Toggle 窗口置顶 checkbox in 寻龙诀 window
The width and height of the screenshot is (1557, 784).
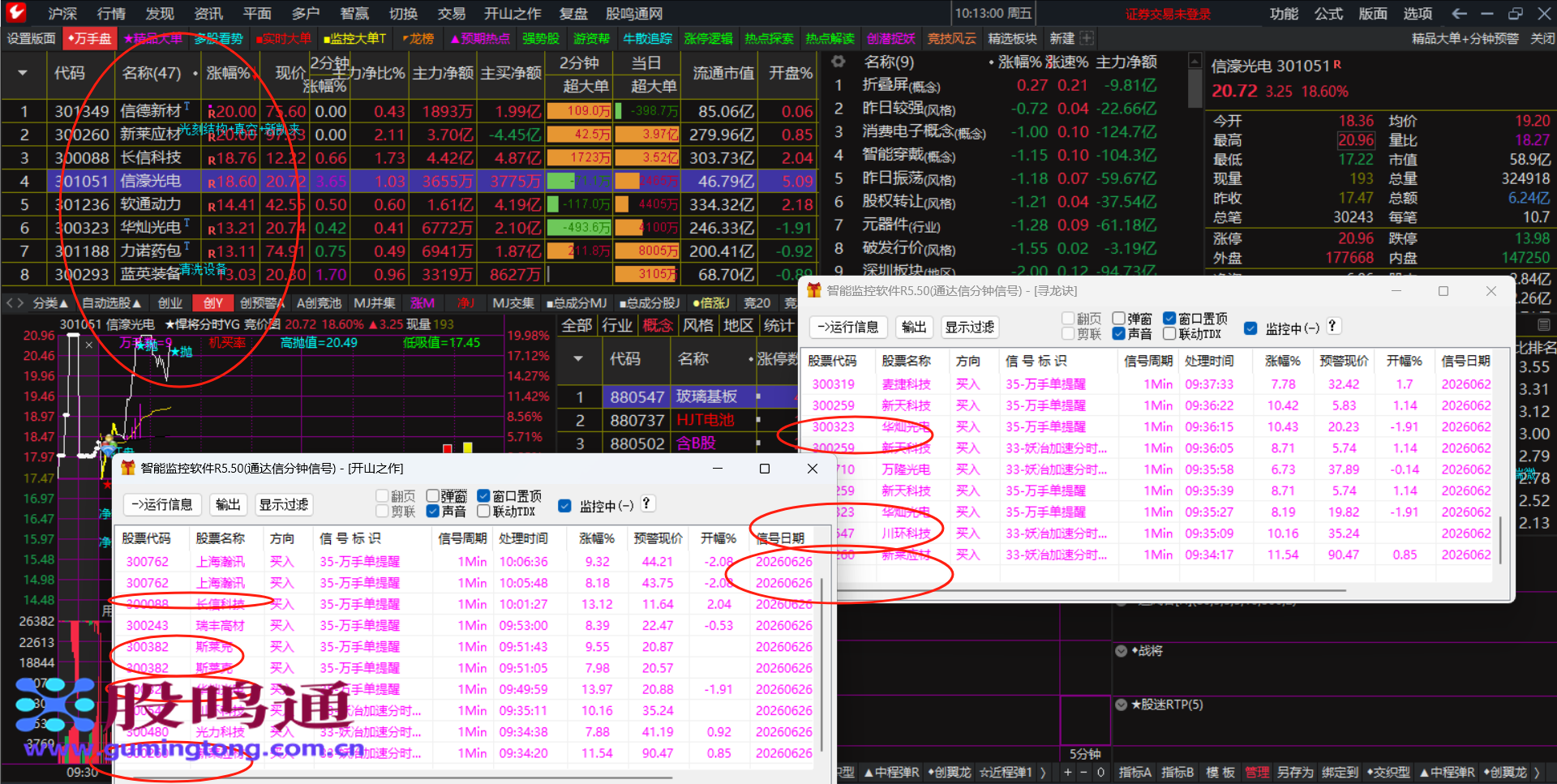tap(1169, 318)
